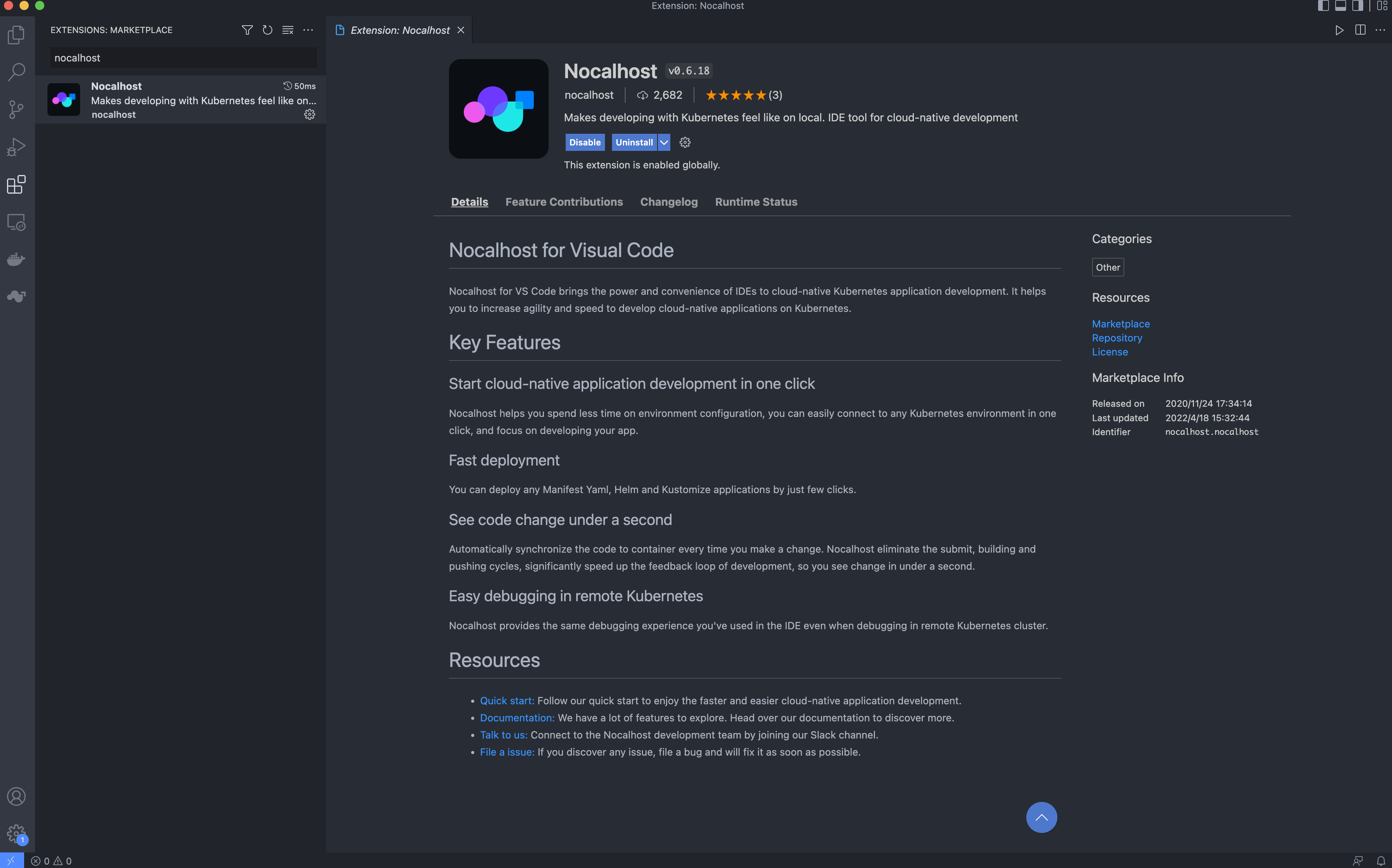Open the Docker view in activity bar
The image size is (1392, 868).
(x=16, y=259)
